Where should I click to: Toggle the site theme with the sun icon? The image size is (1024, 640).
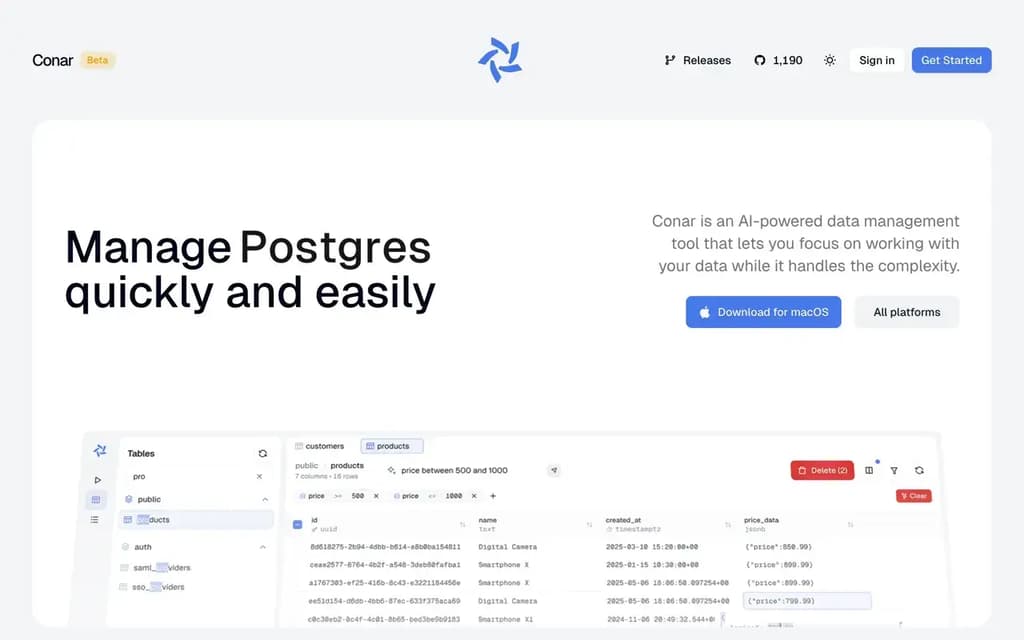829,60
